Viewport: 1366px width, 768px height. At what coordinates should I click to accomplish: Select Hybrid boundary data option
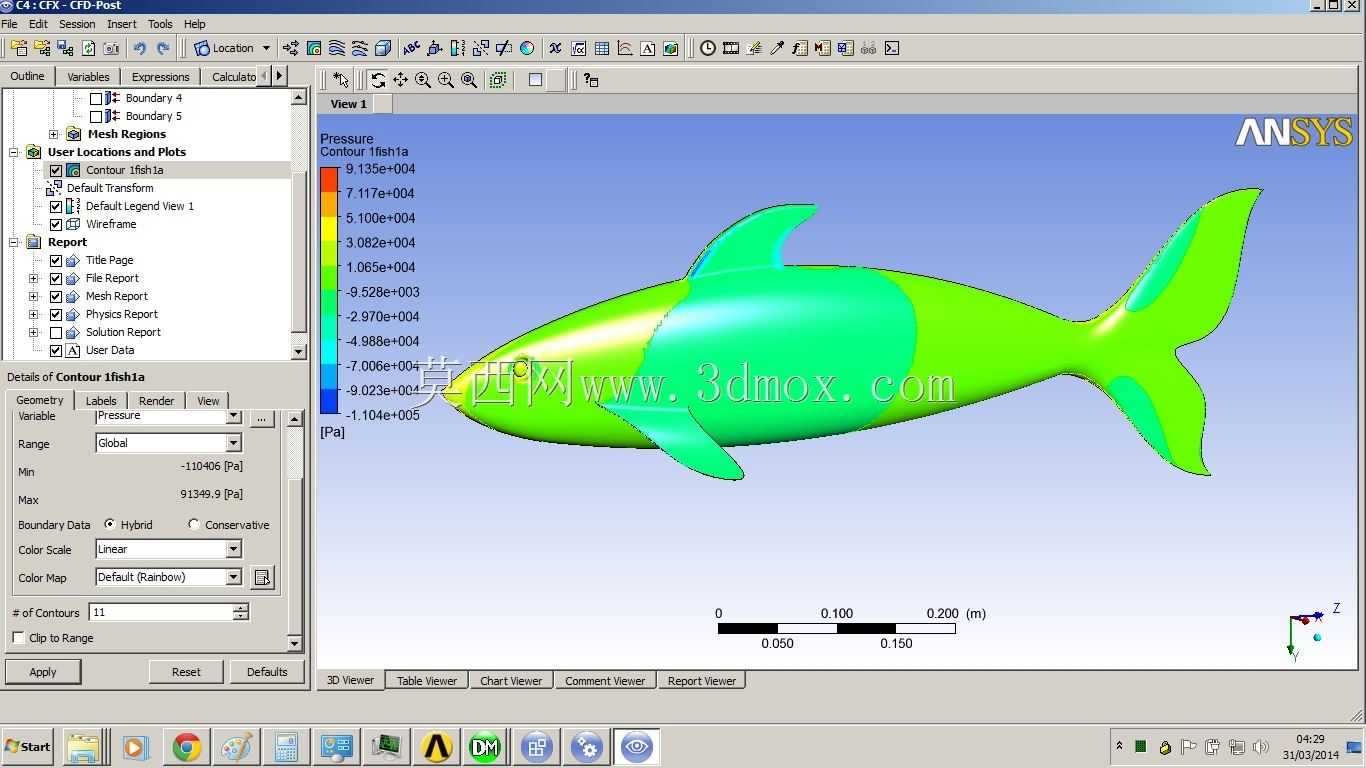pyautogui.click(x=110, y=524)
